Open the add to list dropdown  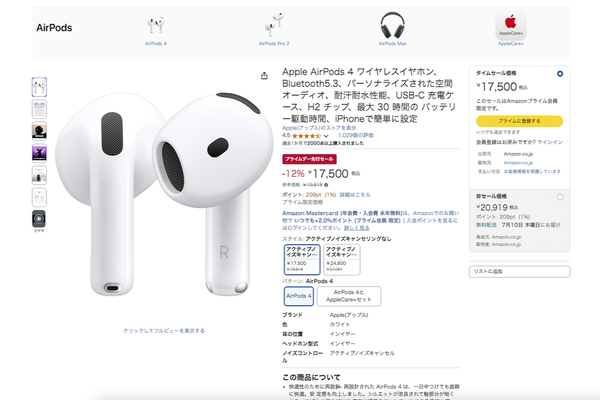pyautogui.click(x=519, y=271)
